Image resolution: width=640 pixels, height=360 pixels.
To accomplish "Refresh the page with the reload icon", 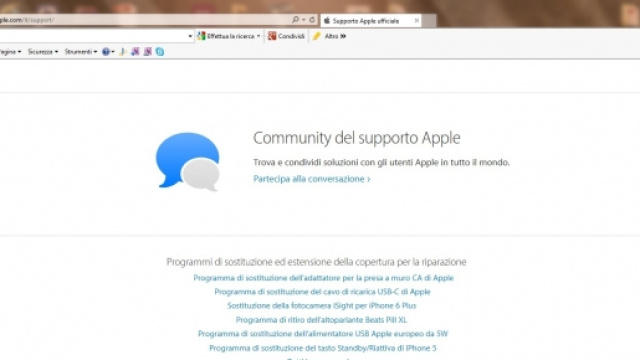I will point(312,20).
